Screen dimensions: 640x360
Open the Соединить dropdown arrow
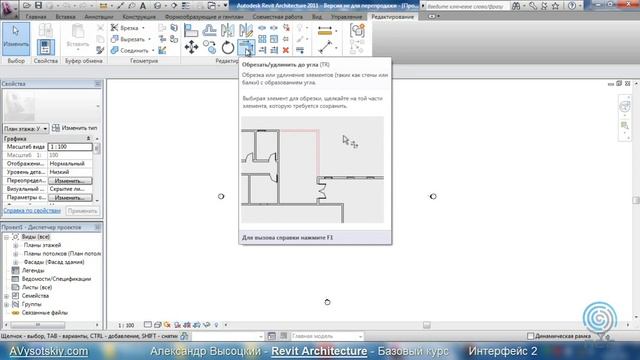pos(153,51)
